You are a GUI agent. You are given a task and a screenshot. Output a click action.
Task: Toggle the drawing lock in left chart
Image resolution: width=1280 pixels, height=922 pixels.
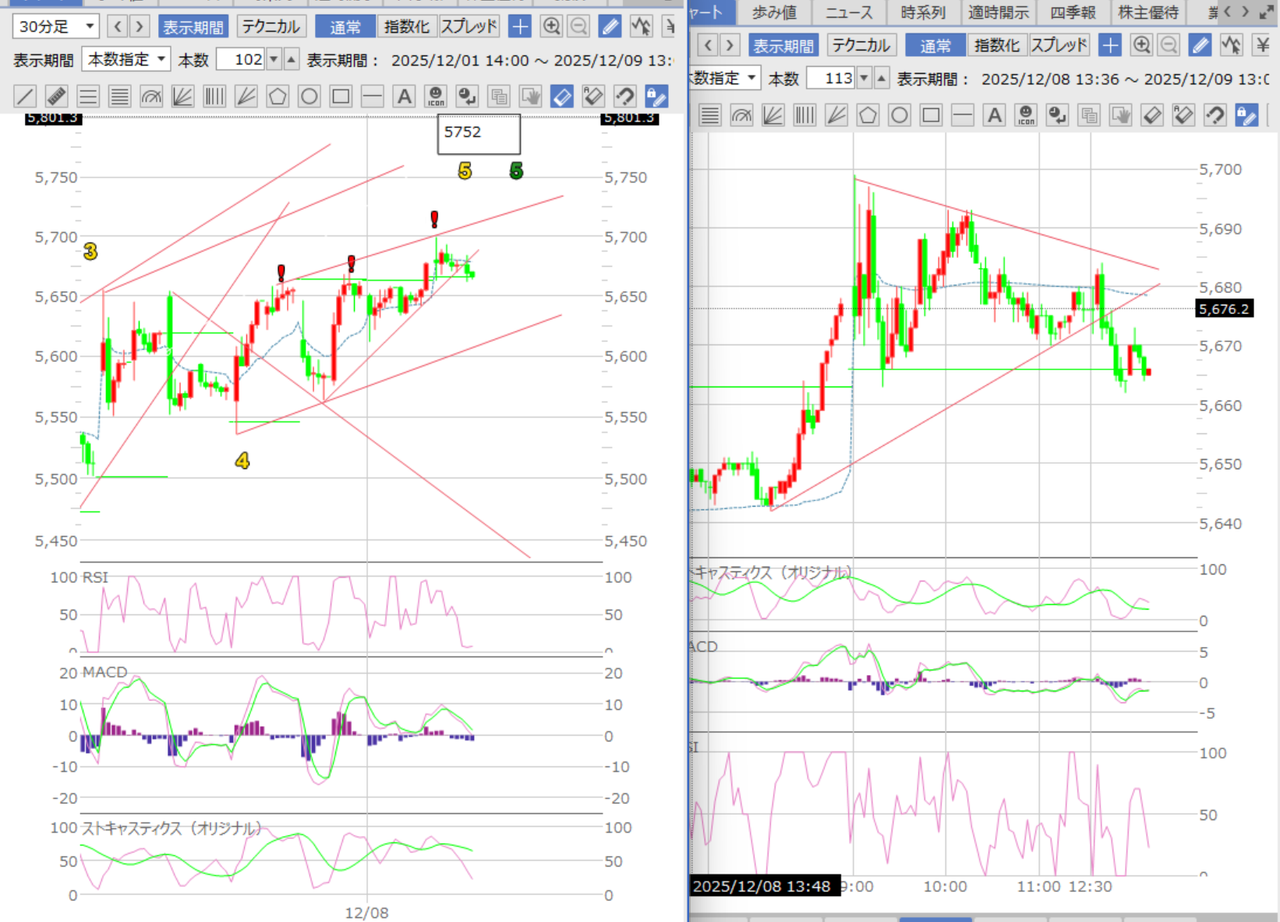[x=656, y=96]
